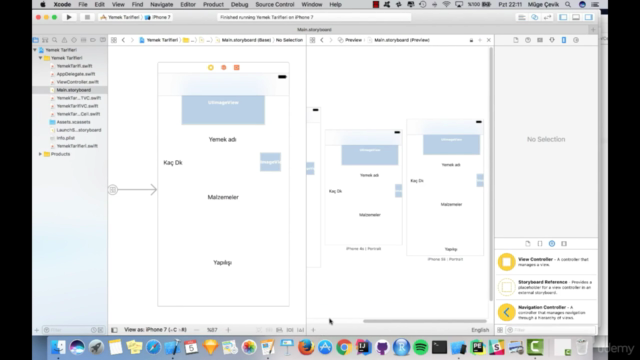Open the Navigate menu

[x=162, y=4]
